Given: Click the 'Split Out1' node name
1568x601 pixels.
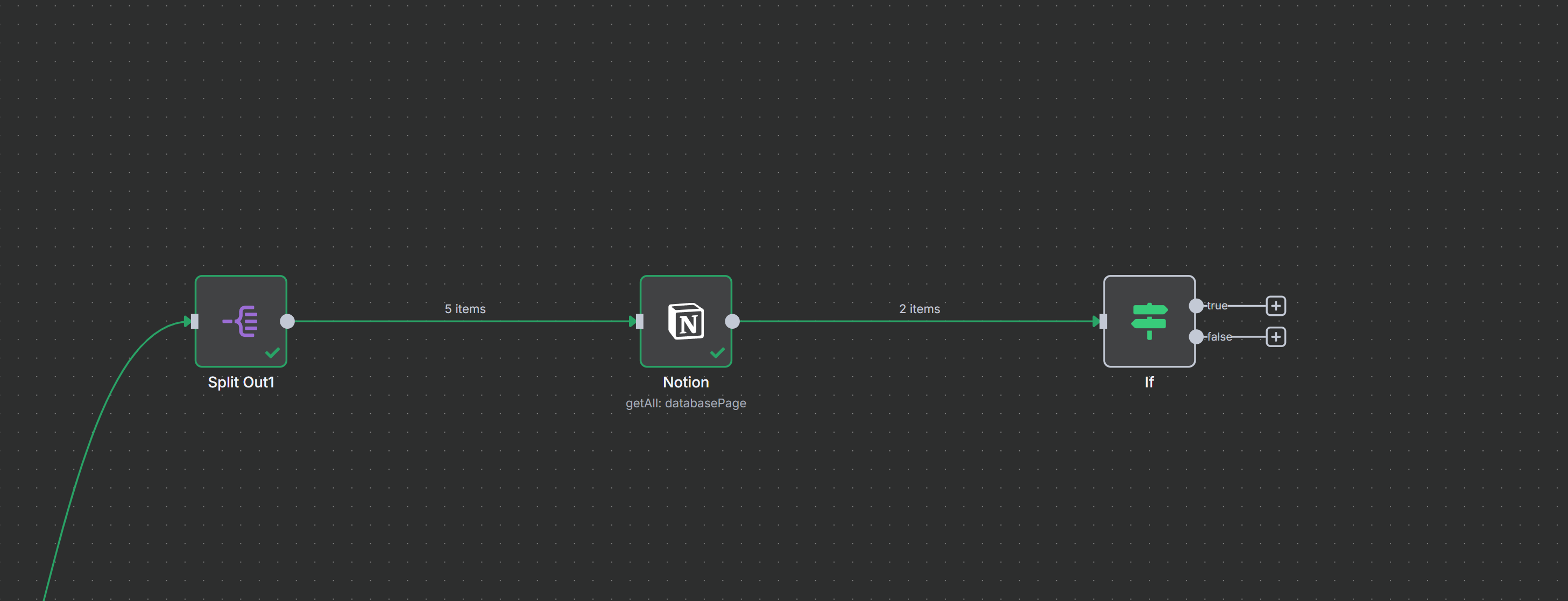Looking at the screenshot, I should [x=241, y=383].
